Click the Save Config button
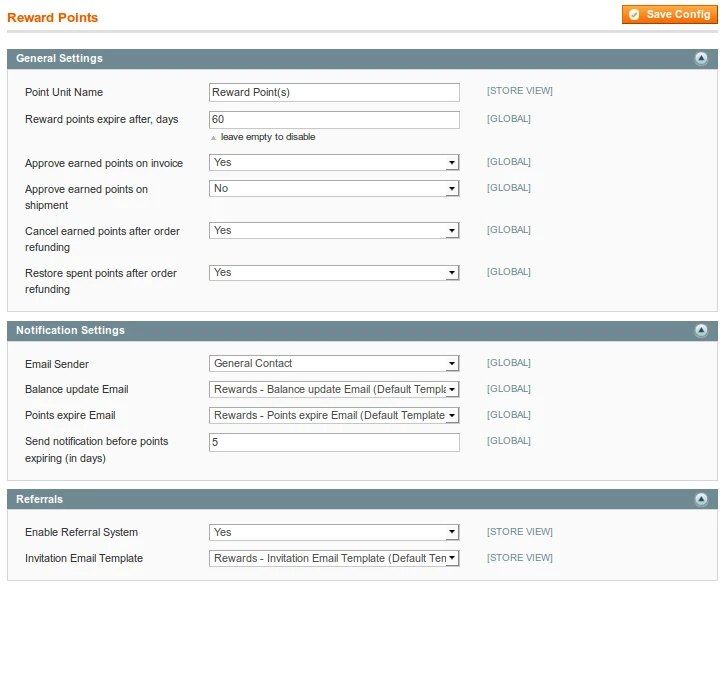 [x=670, y=14]
